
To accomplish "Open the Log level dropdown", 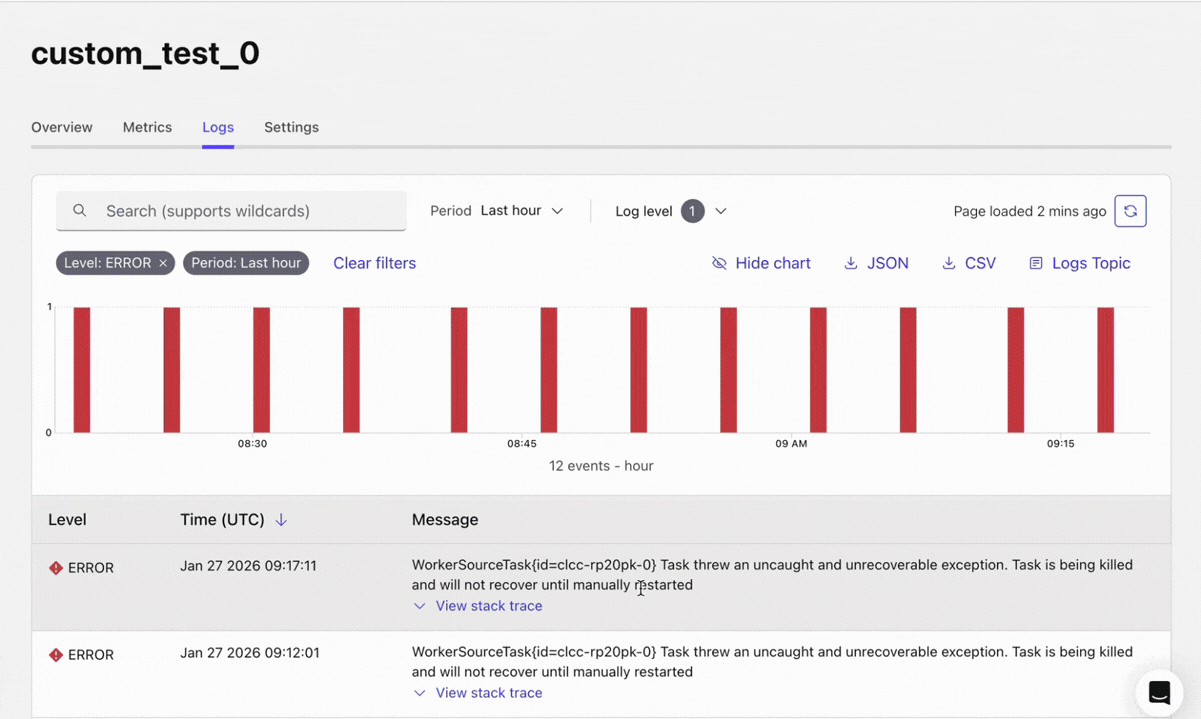I will [671, 211].
